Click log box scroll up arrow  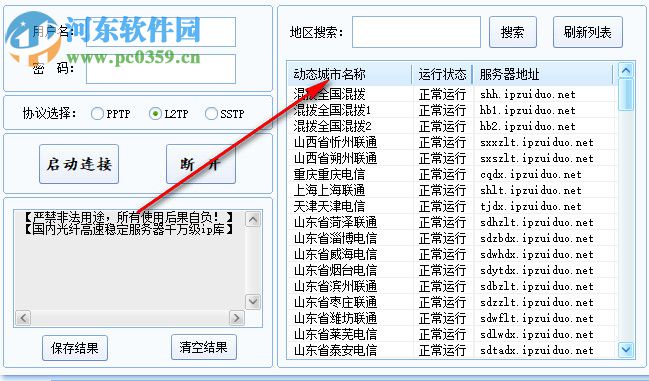253,219
